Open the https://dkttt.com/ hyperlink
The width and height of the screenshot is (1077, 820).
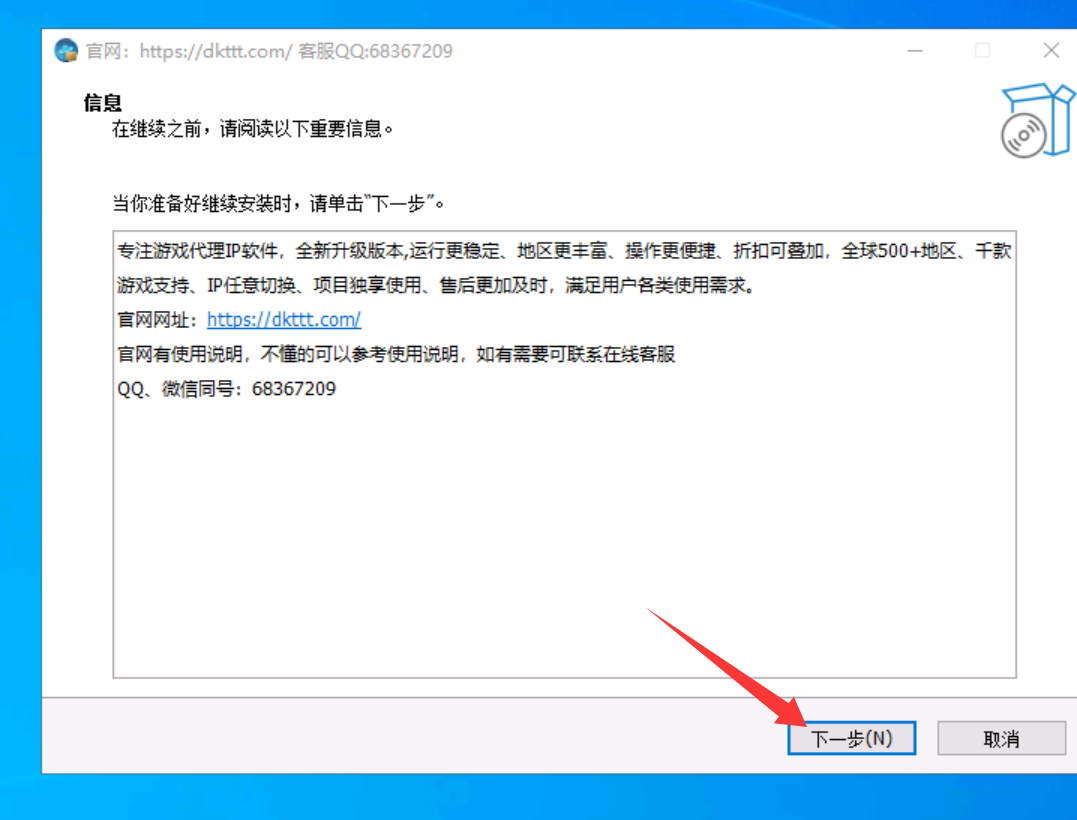[283, 320]
